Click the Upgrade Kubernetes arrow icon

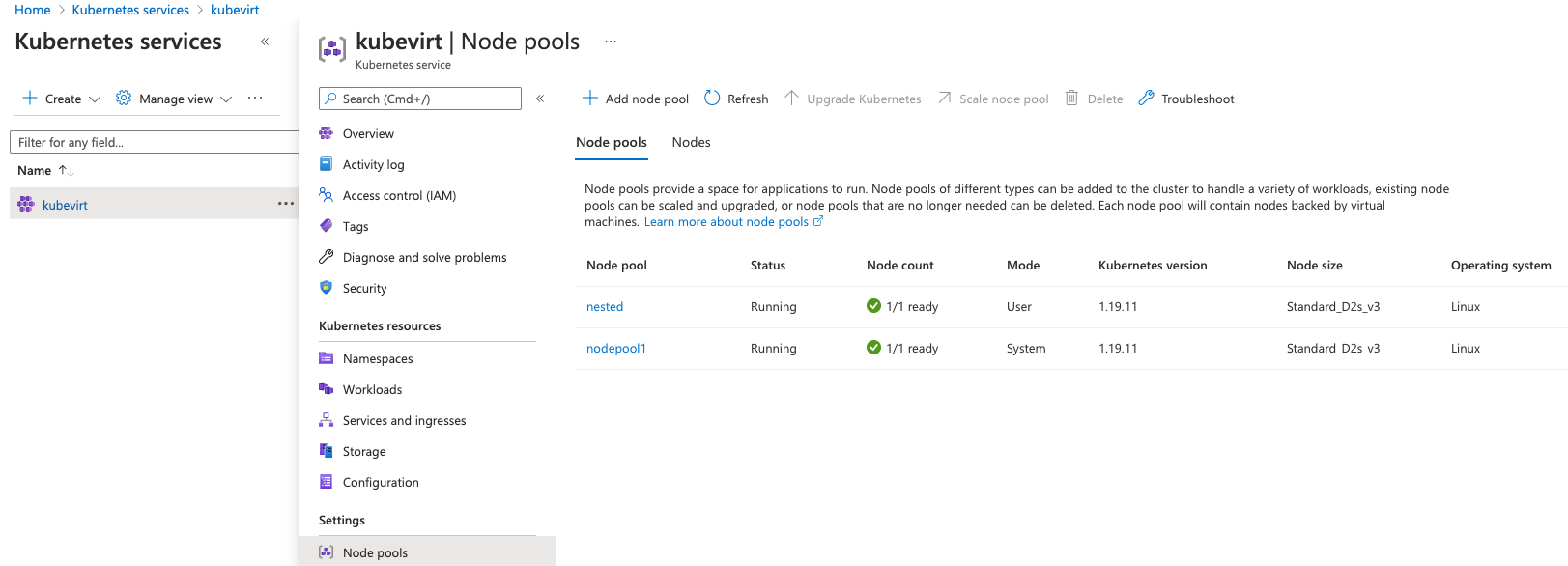point(791,98)
